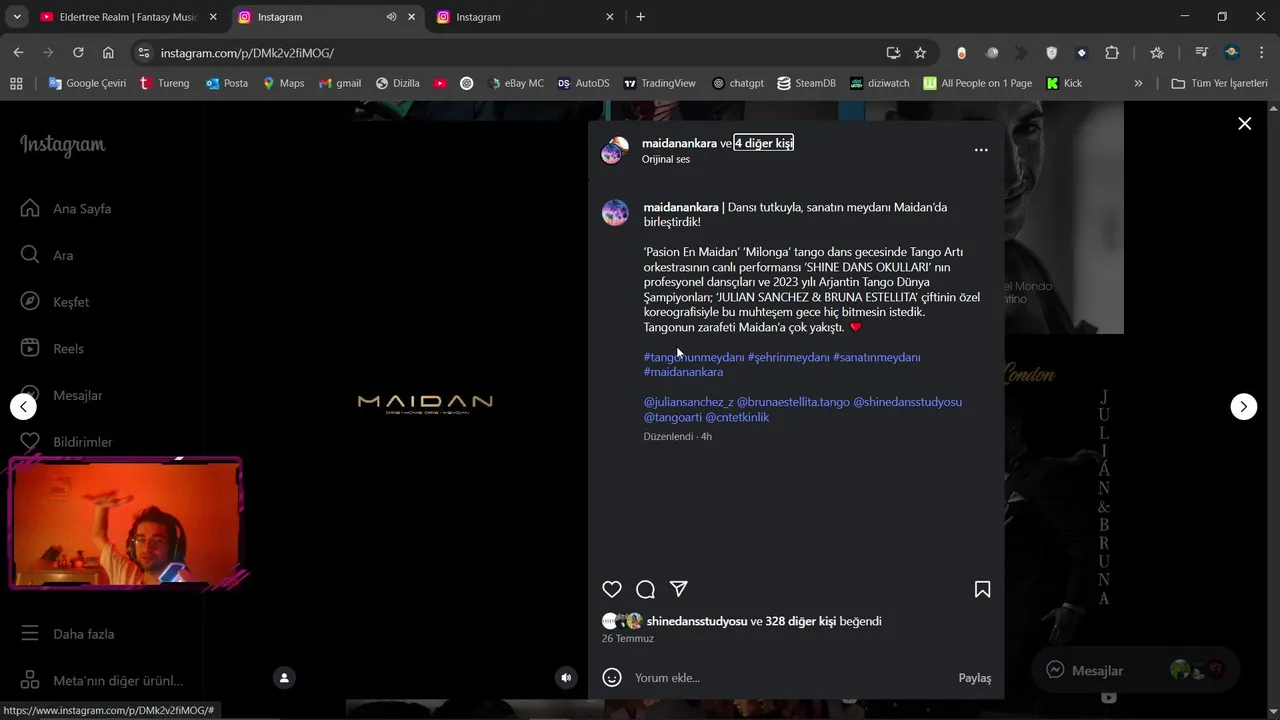The height and width of the screenshot is (720, 1280).
Task: Click maidanankara profile avatar beside caption
Action: click(615, 213)
